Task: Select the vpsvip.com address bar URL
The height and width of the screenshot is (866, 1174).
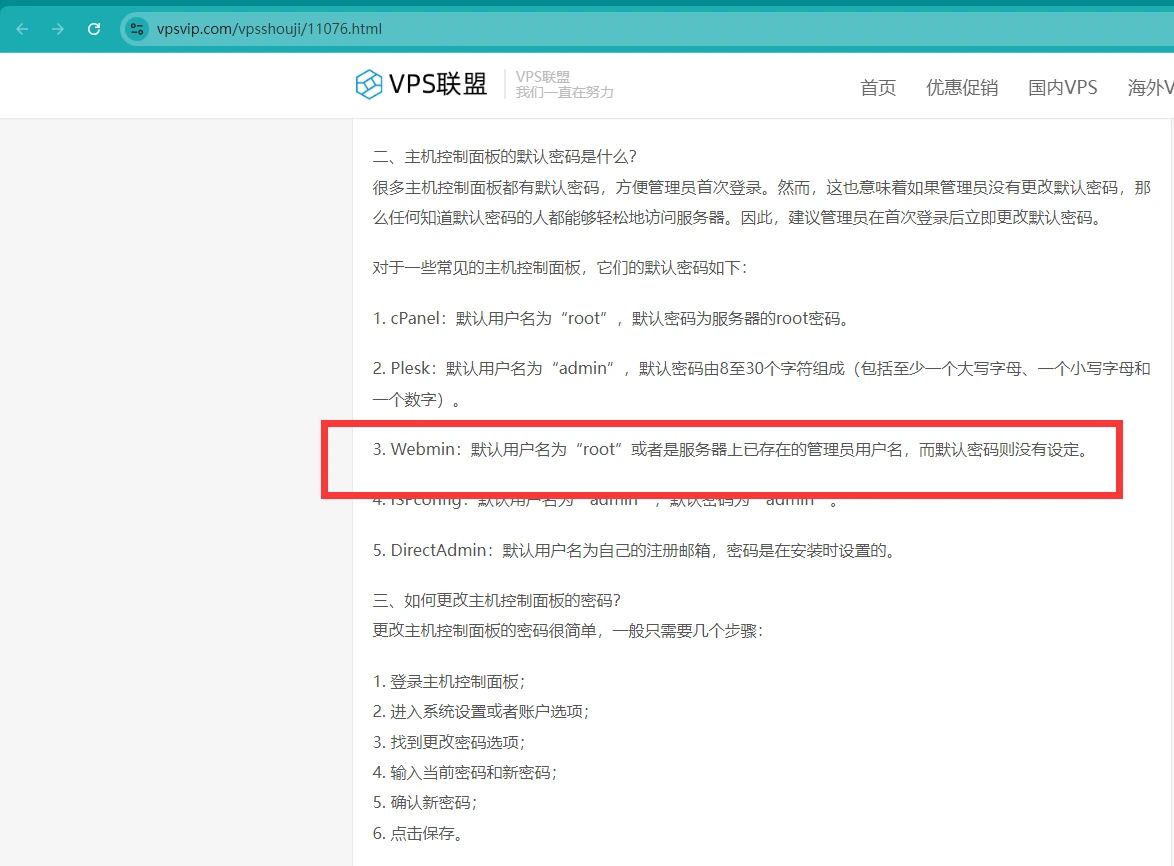Action: (x=269, y=29)
